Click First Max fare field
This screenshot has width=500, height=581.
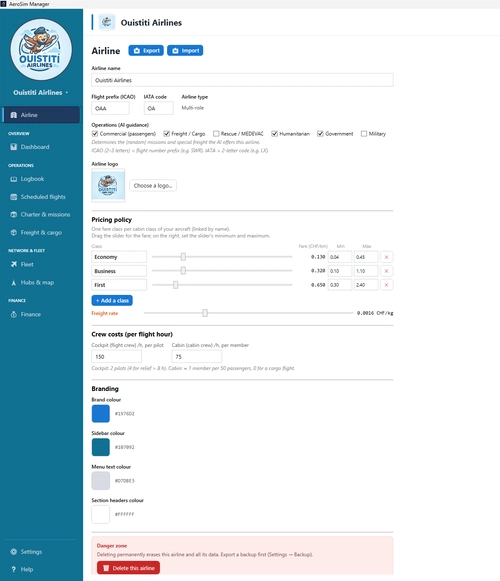pos(366,285)
